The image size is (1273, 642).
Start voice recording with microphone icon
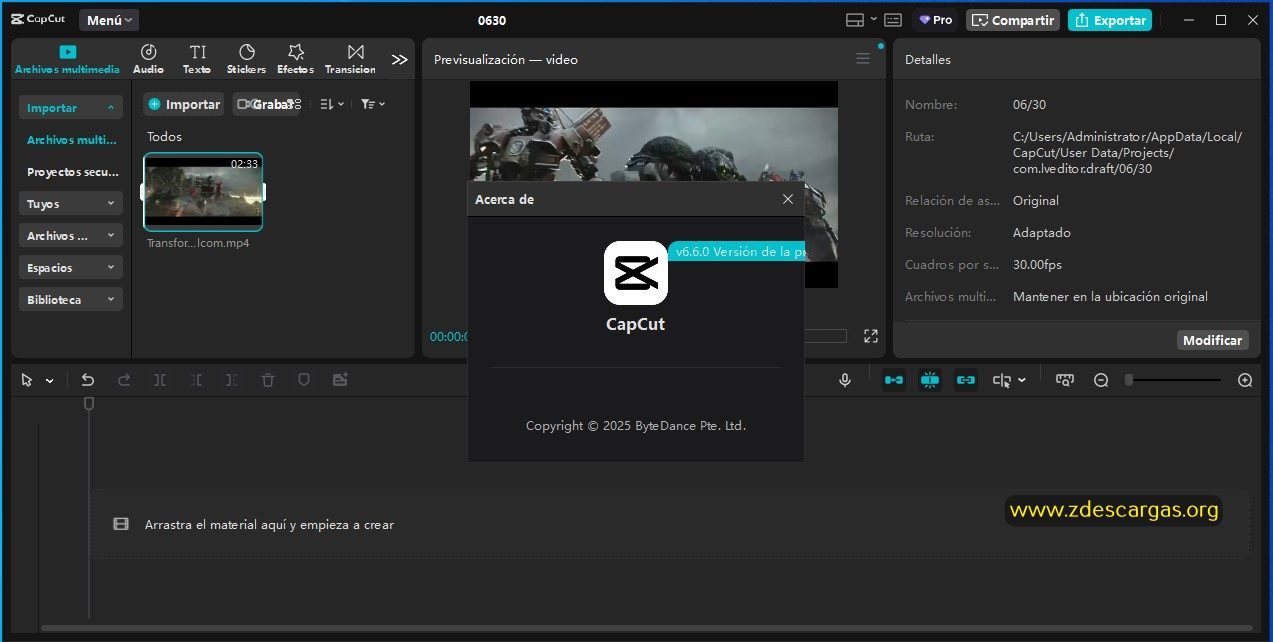point(845,380)
